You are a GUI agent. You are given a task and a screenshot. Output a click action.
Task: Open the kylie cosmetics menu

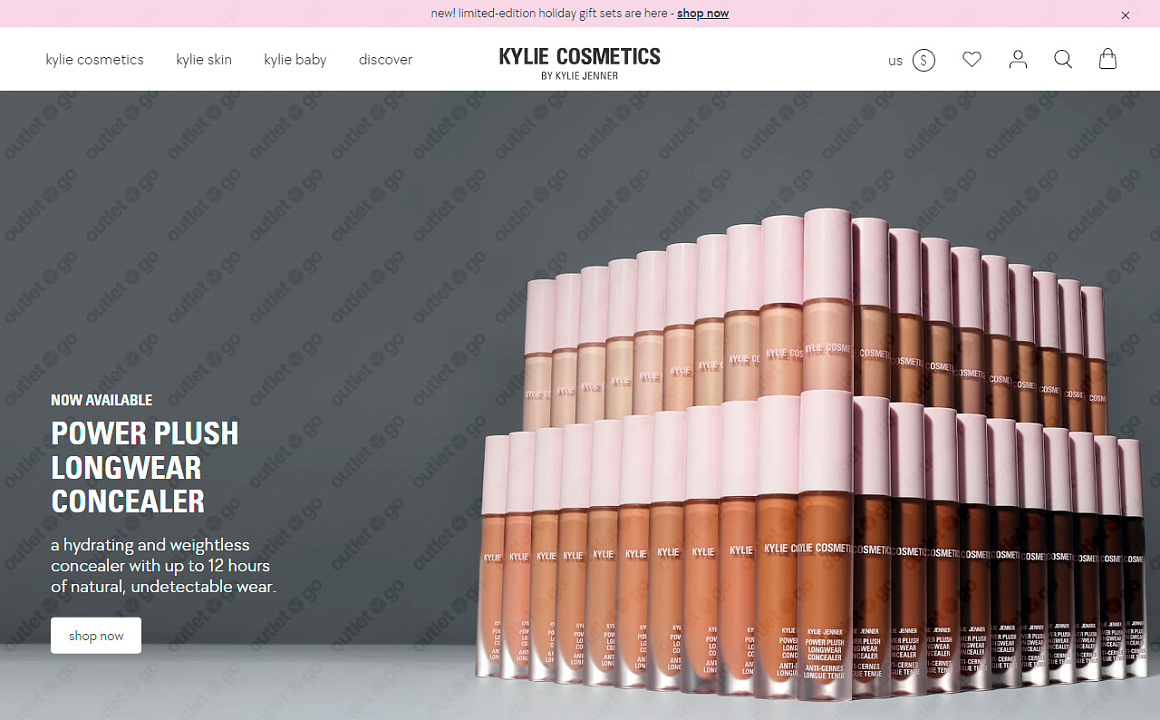pyautogui.click(x=95, y=59)
